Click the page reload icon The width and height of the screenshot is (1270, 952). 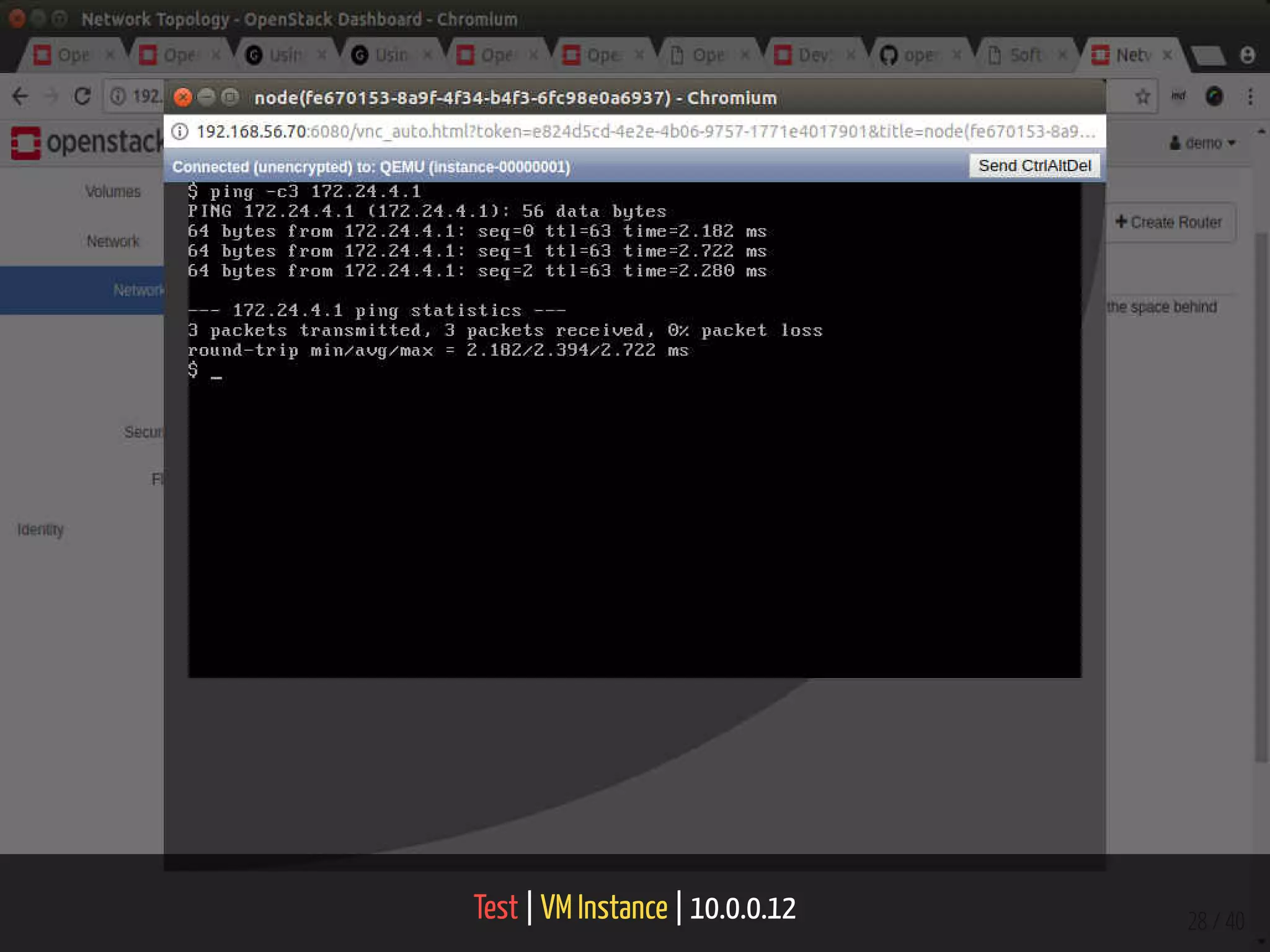coord(82,97)
